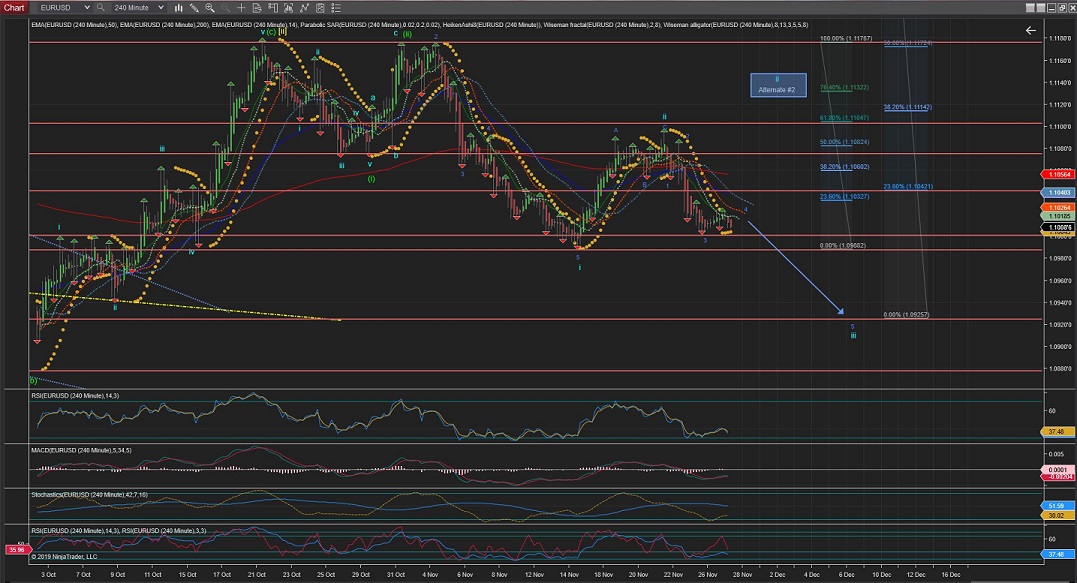Screen dimensions: 1077x583
Task: Select the drawing tools pencil icon
Action: [193, 7]
